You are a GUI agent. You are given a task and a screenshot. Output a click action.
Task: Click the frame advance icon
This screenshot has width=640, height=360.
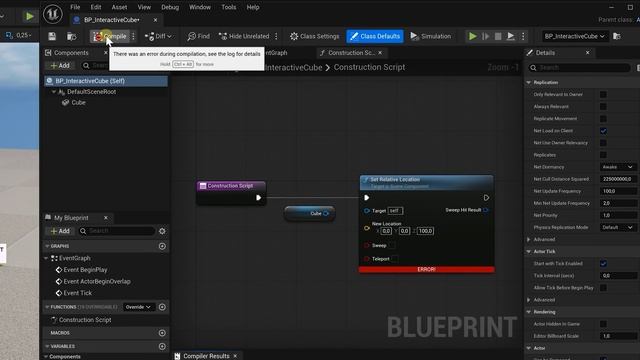[x=485, y=36]
